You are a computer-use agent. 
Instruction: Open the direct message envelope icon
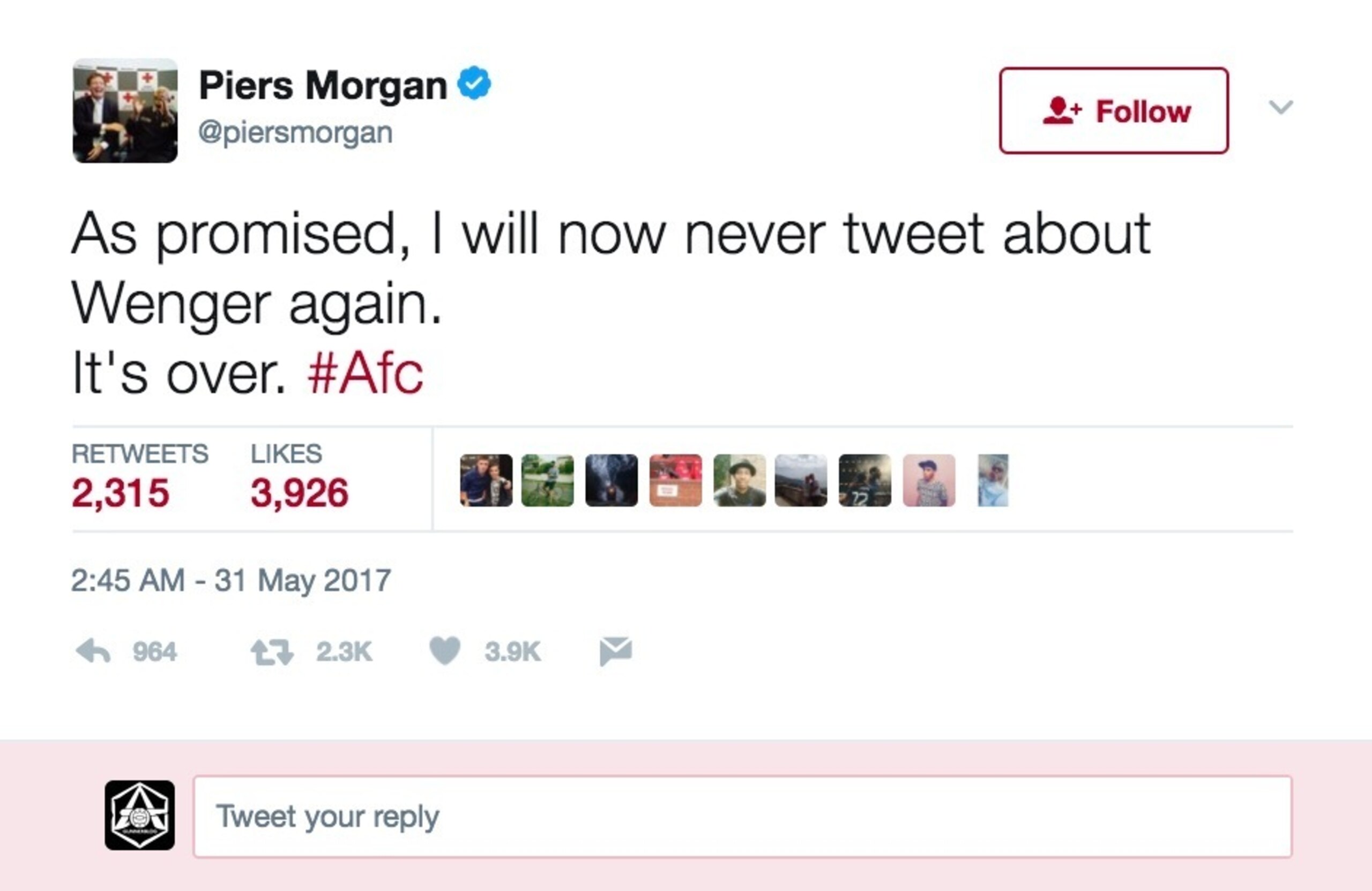[616, 652]
